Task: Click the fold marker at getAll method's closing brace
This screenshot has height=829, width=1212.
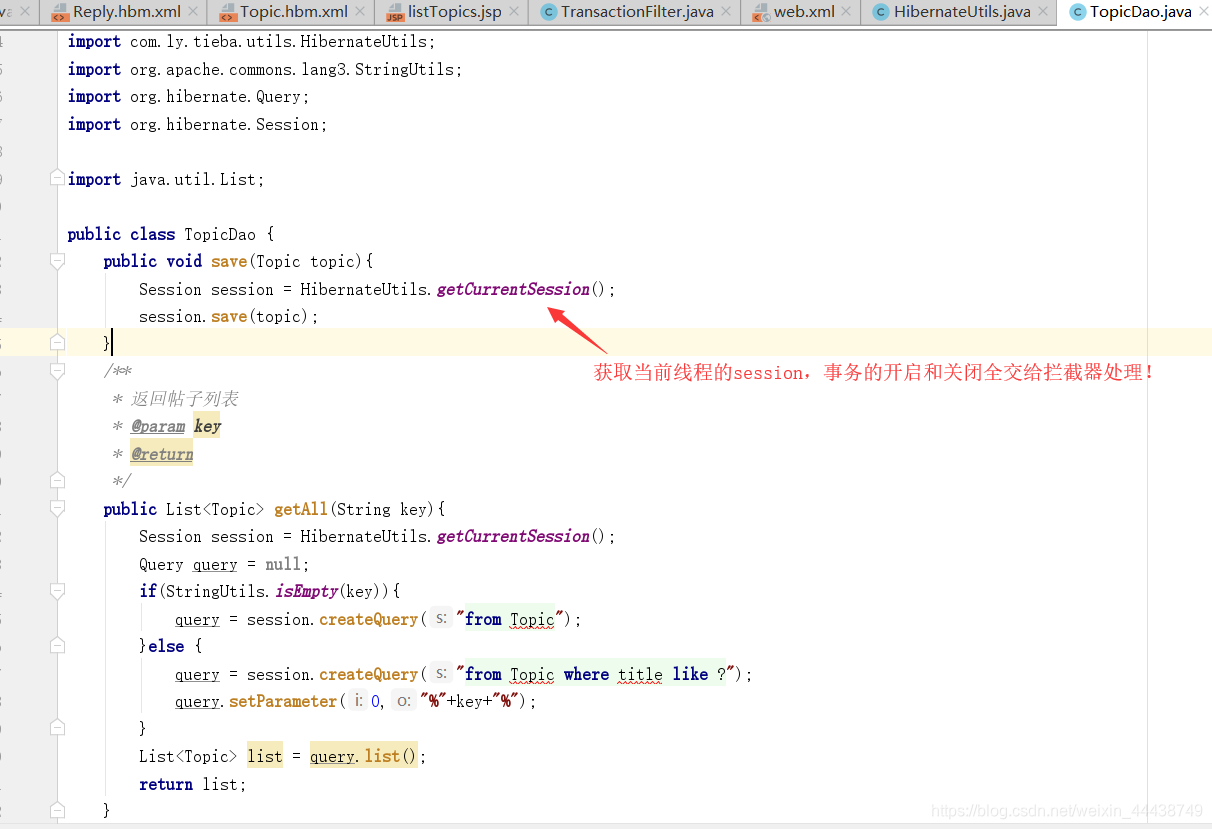Action: (57, 810)
